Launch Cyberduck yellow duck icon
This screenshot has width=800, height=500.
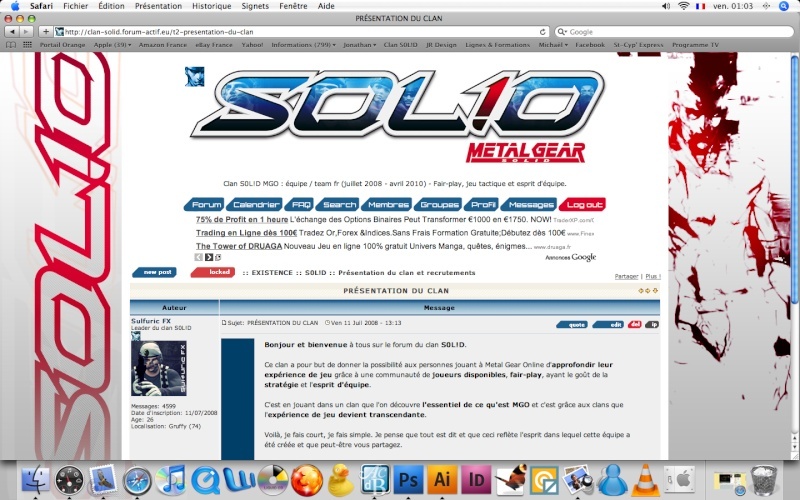pos(340,480)
